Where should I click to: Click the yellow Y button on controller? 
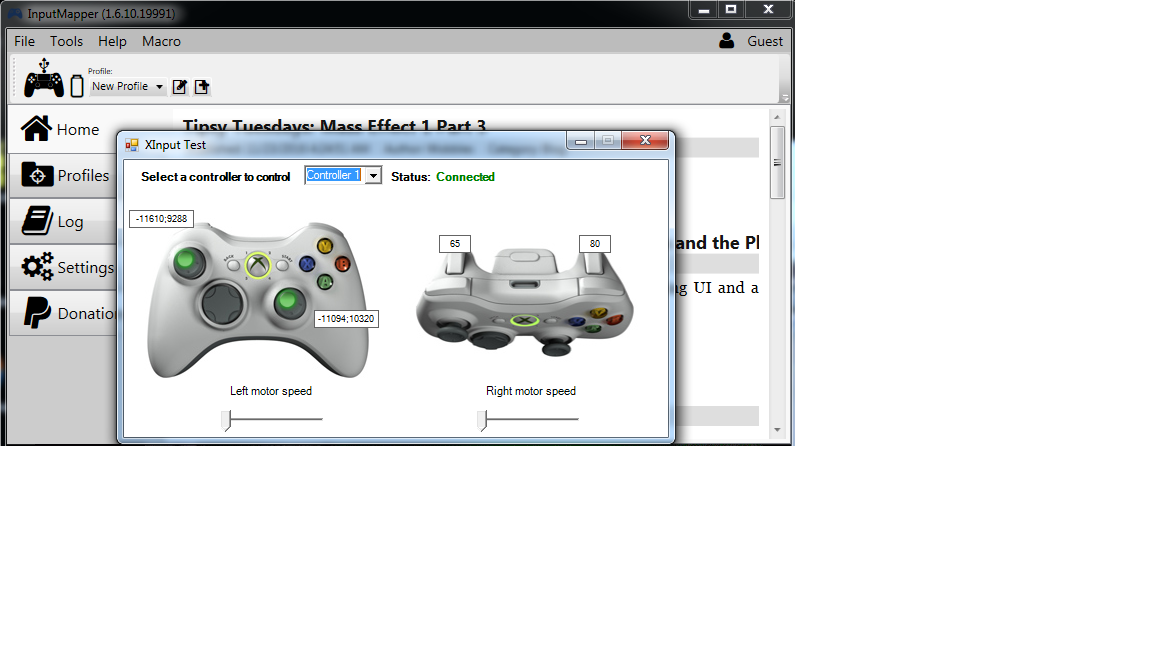tap(325, 246)
